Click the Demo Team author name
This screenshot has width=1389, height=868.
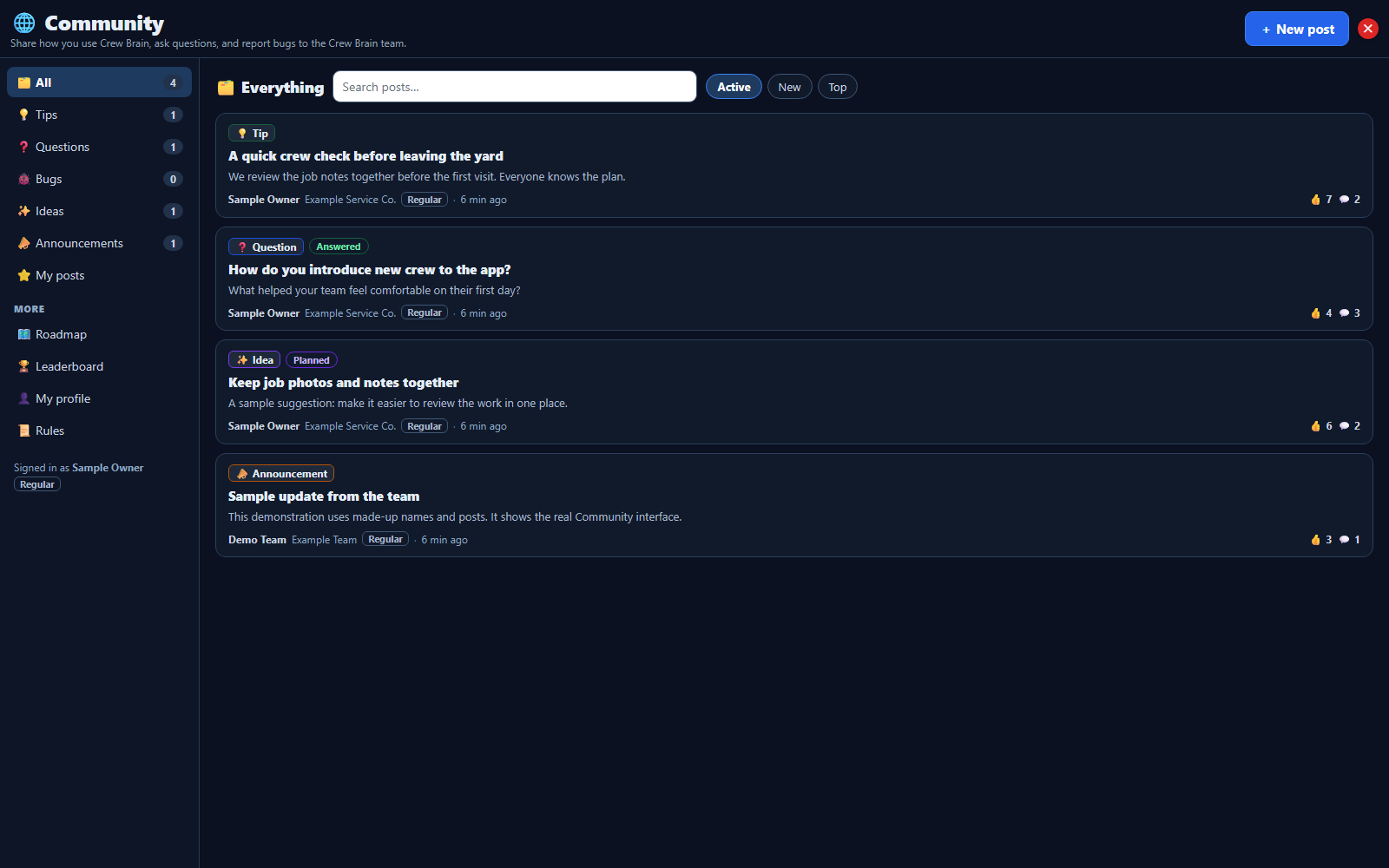pos(257,540)
